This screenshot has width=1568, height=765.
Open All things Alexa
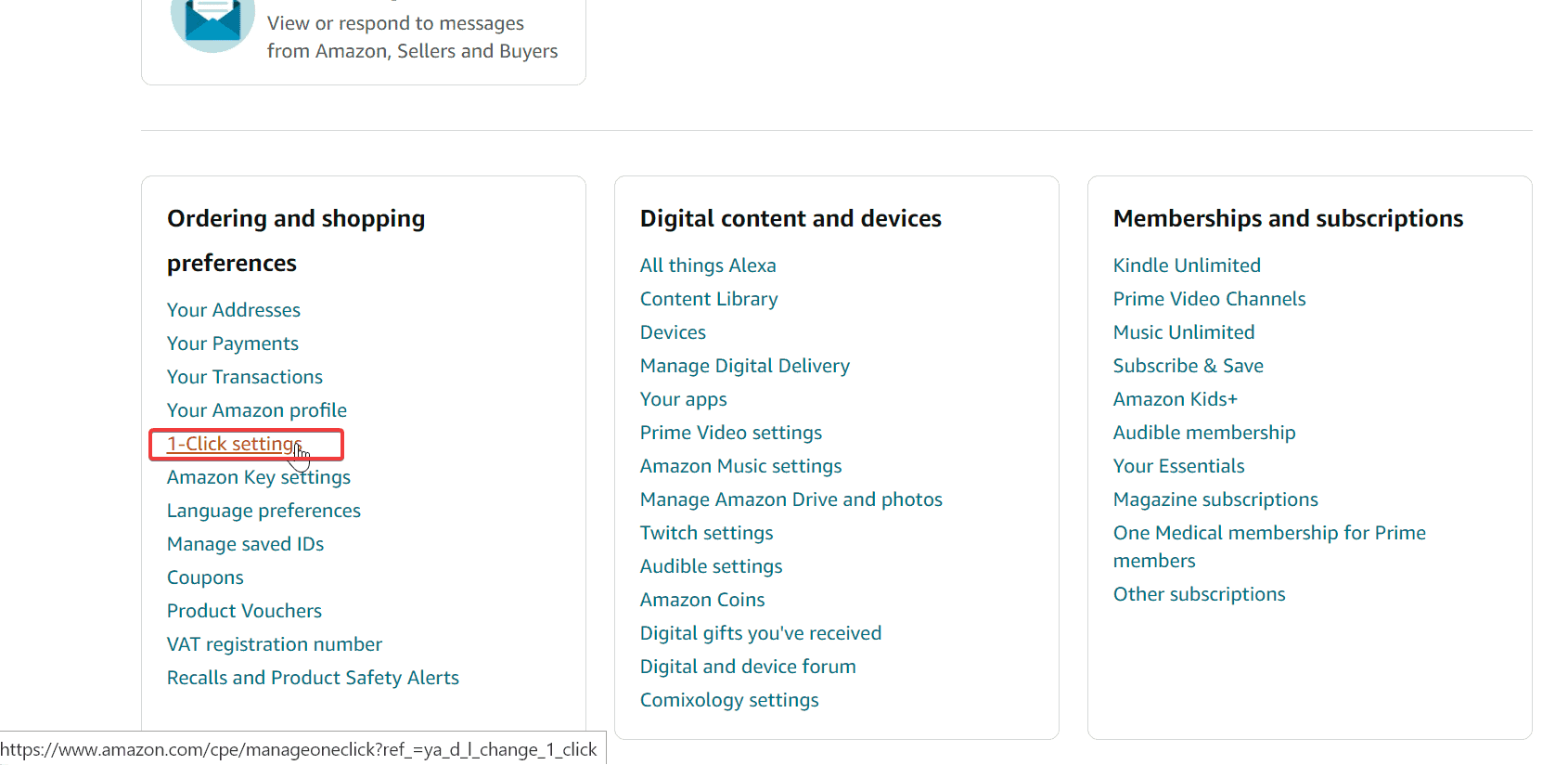coord(708,266)
